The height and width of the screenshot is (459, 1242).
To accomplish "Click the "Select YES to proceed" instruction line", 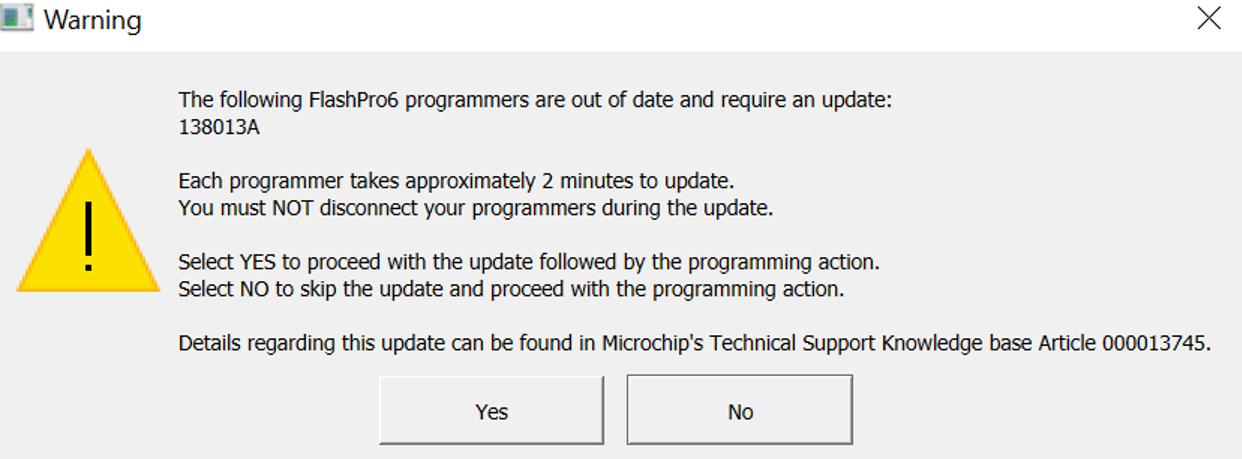I will coord(528,263).
